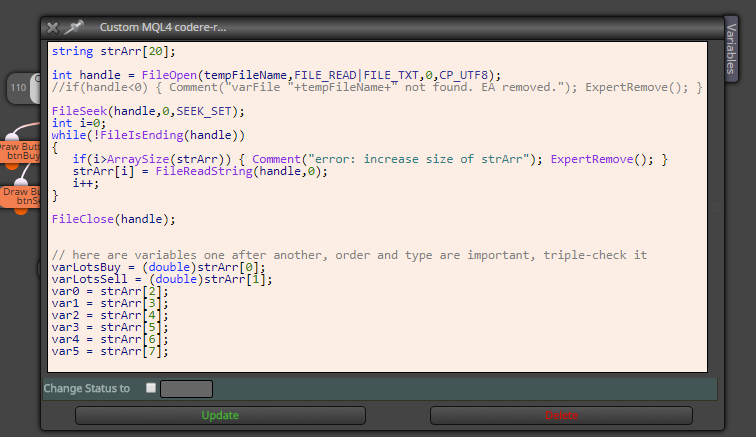Image resolution: width=756 pixels, height=437 pixels.
Task: Close the Custom MQL4 code dialog
Action: pos(53,28)
